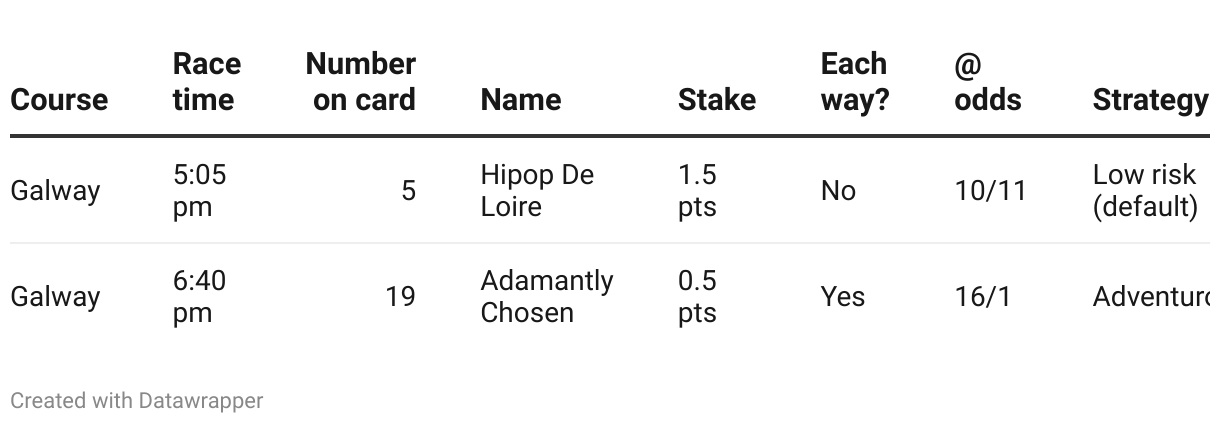This screenshot has height=424, width=1220.
Task: Click the @ odds column header
Action: pos(988,82)
